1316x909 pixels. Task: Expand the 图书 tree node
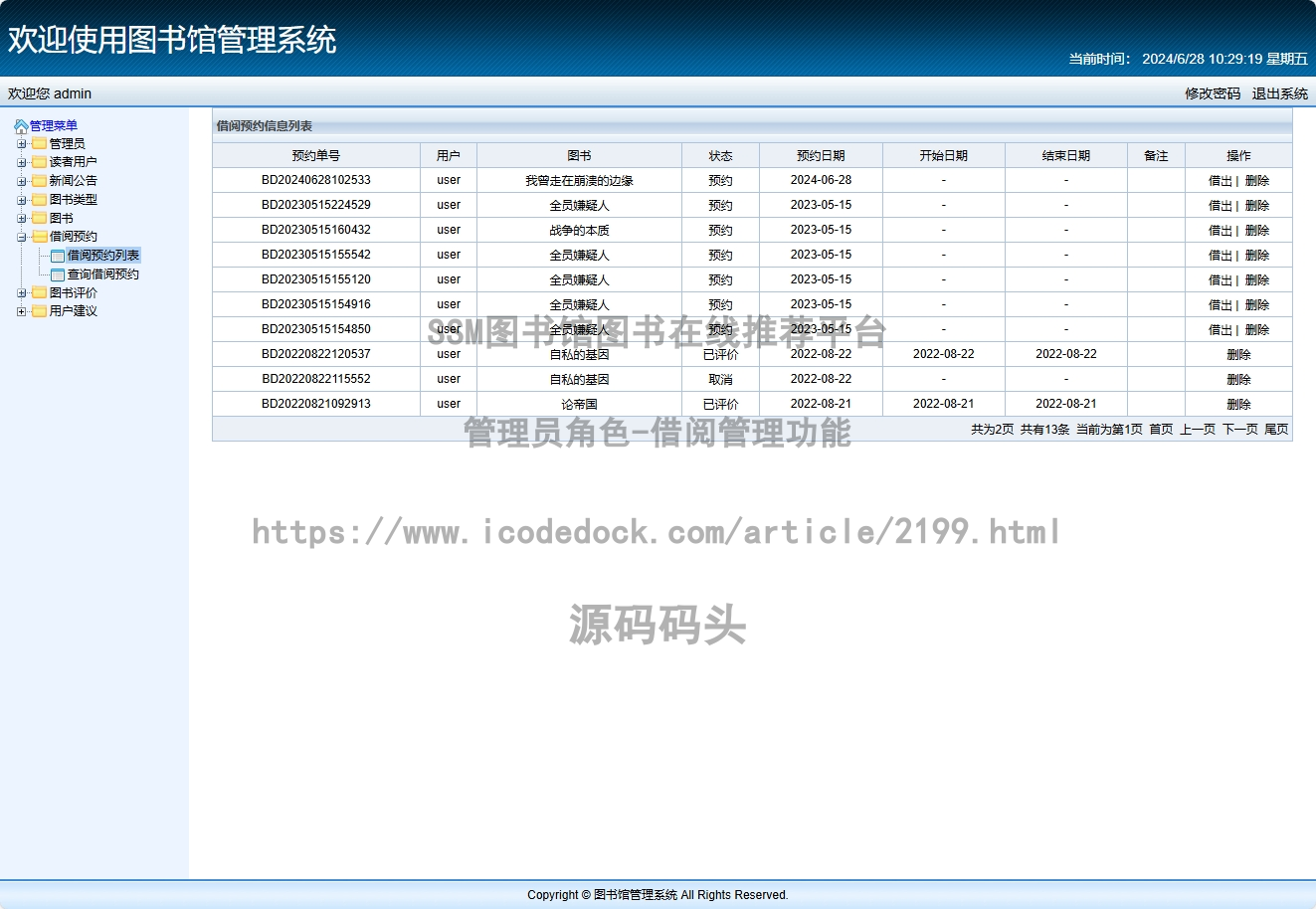coord(22,219)
